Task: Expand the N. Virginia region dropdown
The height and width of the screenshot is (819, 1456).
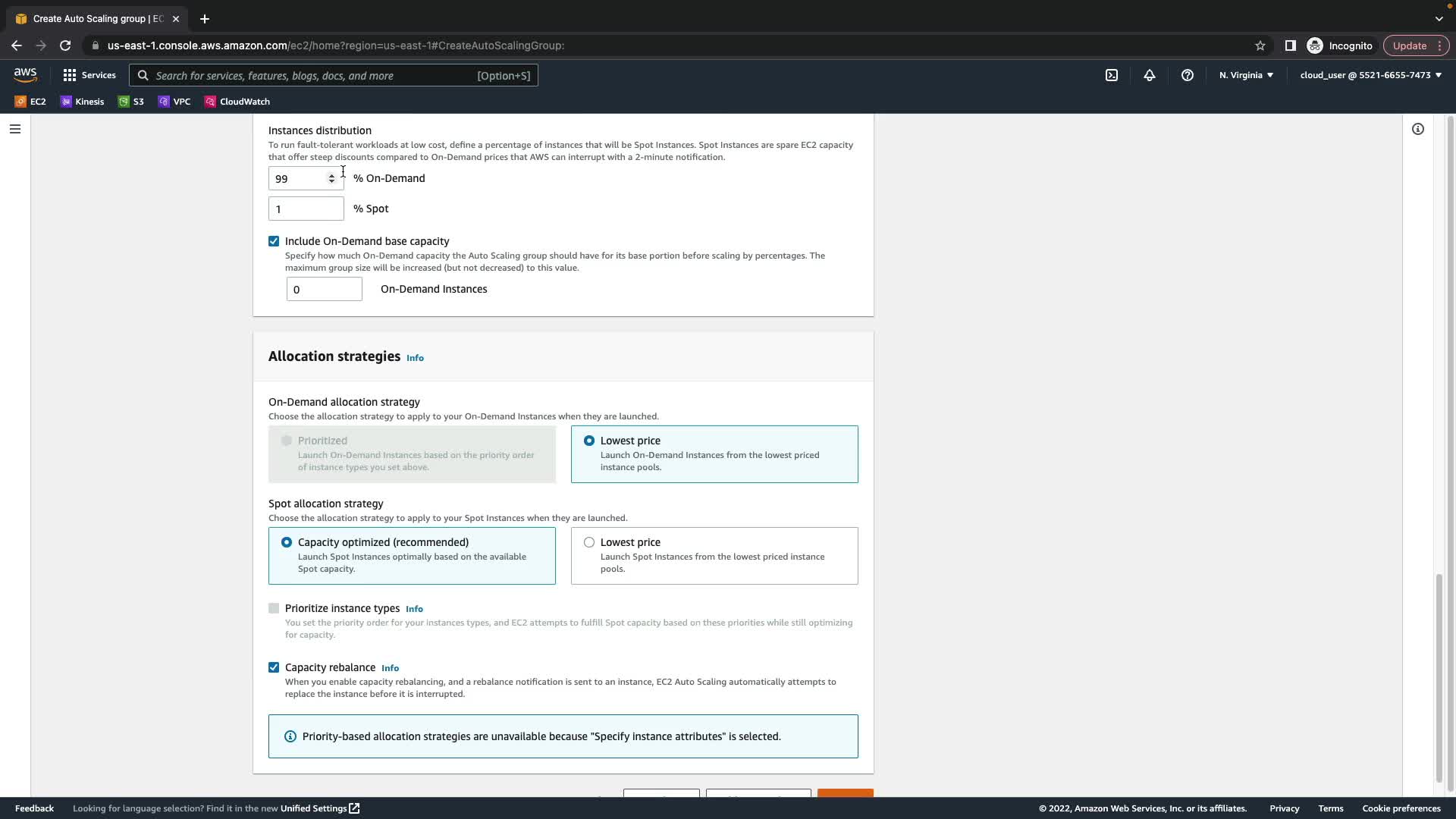Action: (x=1245, y=75)
